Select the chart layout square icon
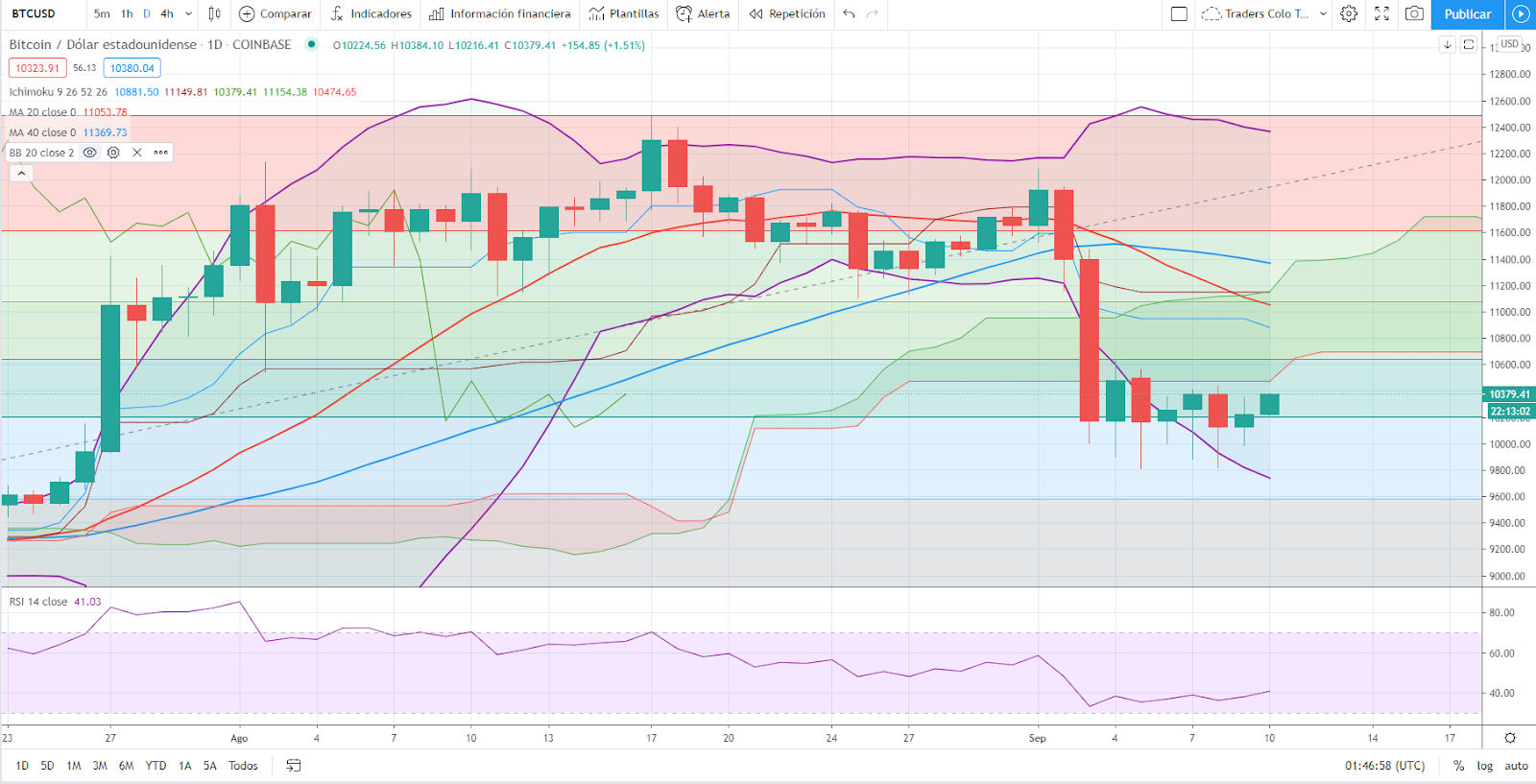Viewport: 1536px width, 784px height. pyautogui.click(x=1180, y=13)
